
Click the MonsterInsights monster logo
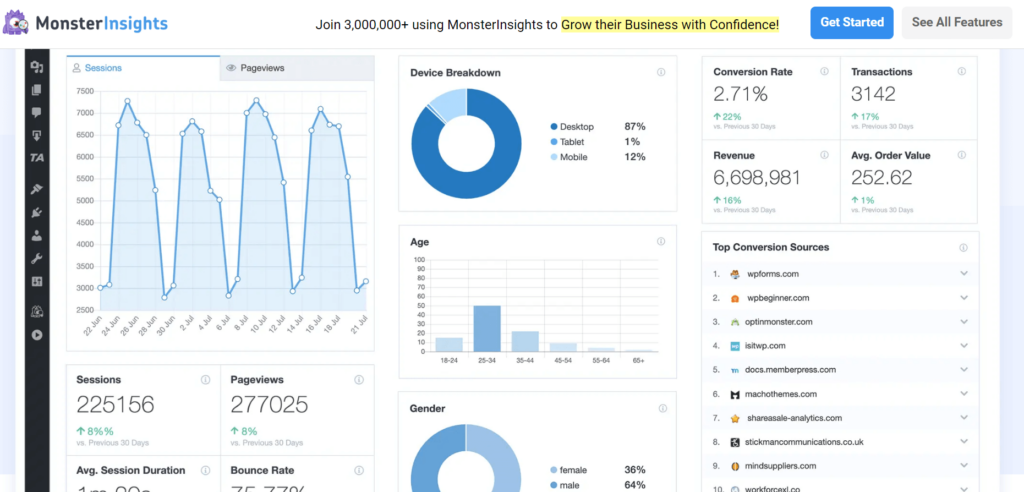[16, 23]
